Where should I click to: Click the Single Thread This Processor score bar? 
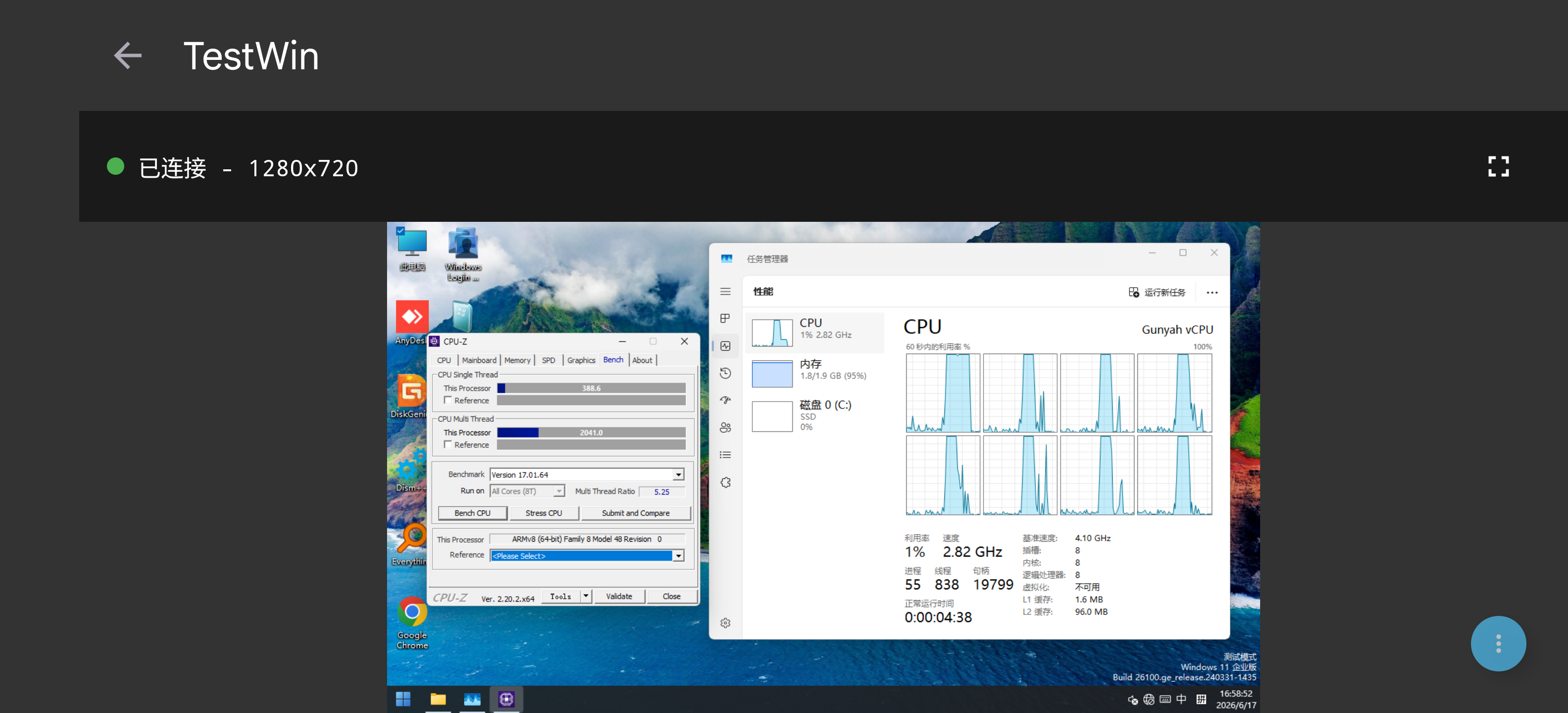coord(591,388)
